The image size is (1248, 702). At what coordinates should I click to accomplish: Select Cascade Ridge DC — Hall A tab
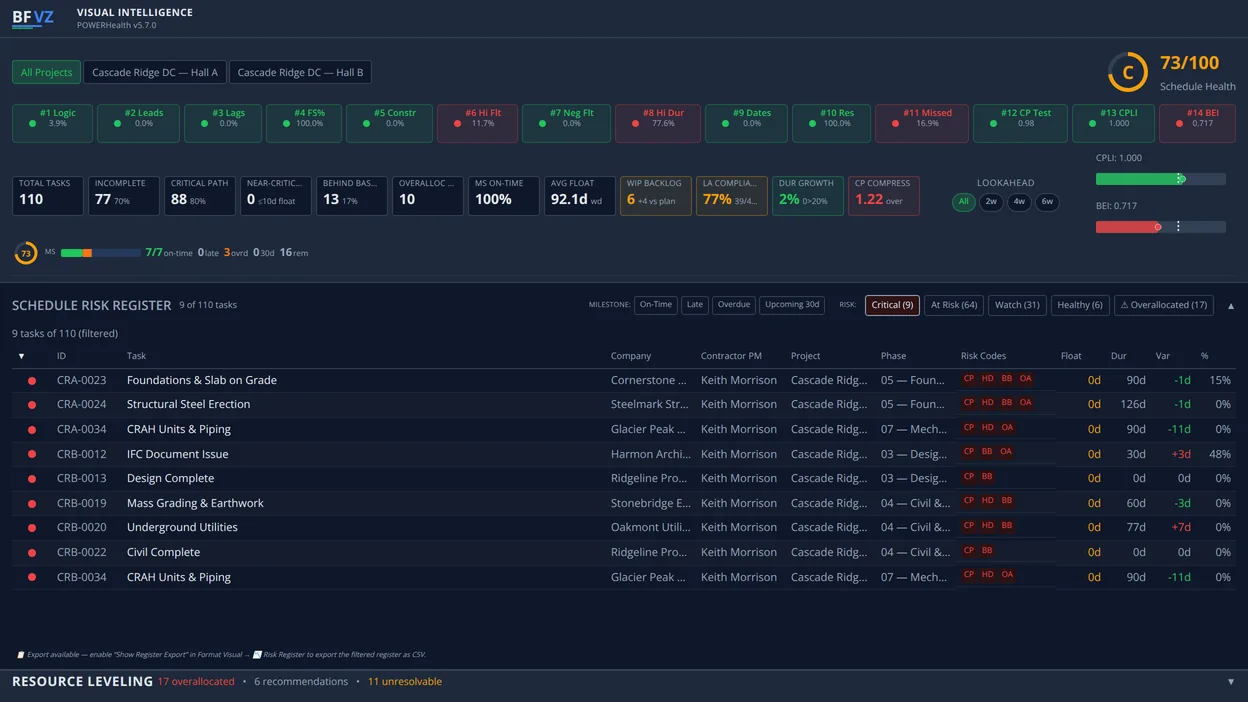[x=155, y=72]
